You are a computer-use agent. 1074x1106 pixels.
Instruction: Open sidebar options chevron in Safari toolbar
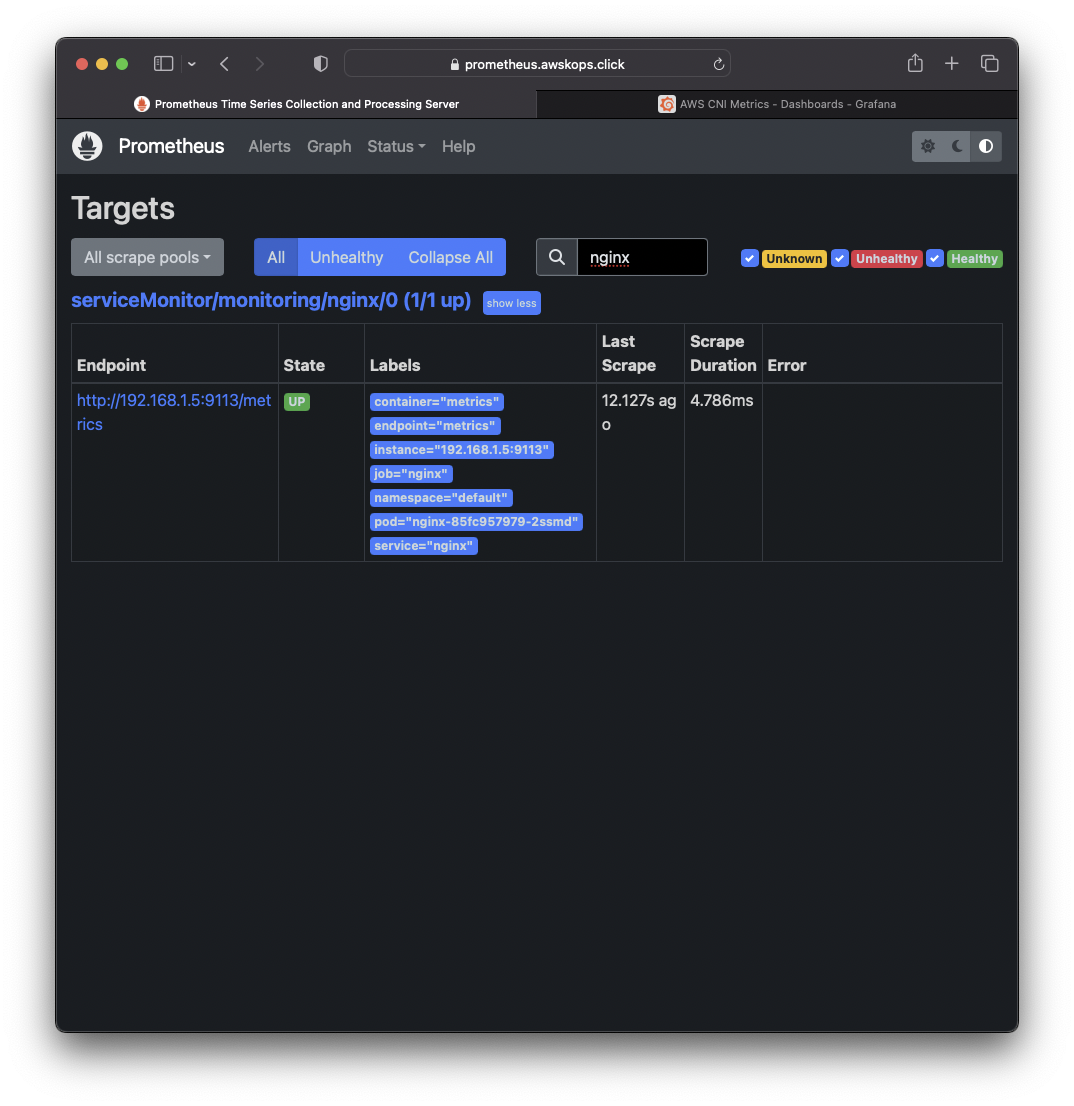(x=192, y=64)
